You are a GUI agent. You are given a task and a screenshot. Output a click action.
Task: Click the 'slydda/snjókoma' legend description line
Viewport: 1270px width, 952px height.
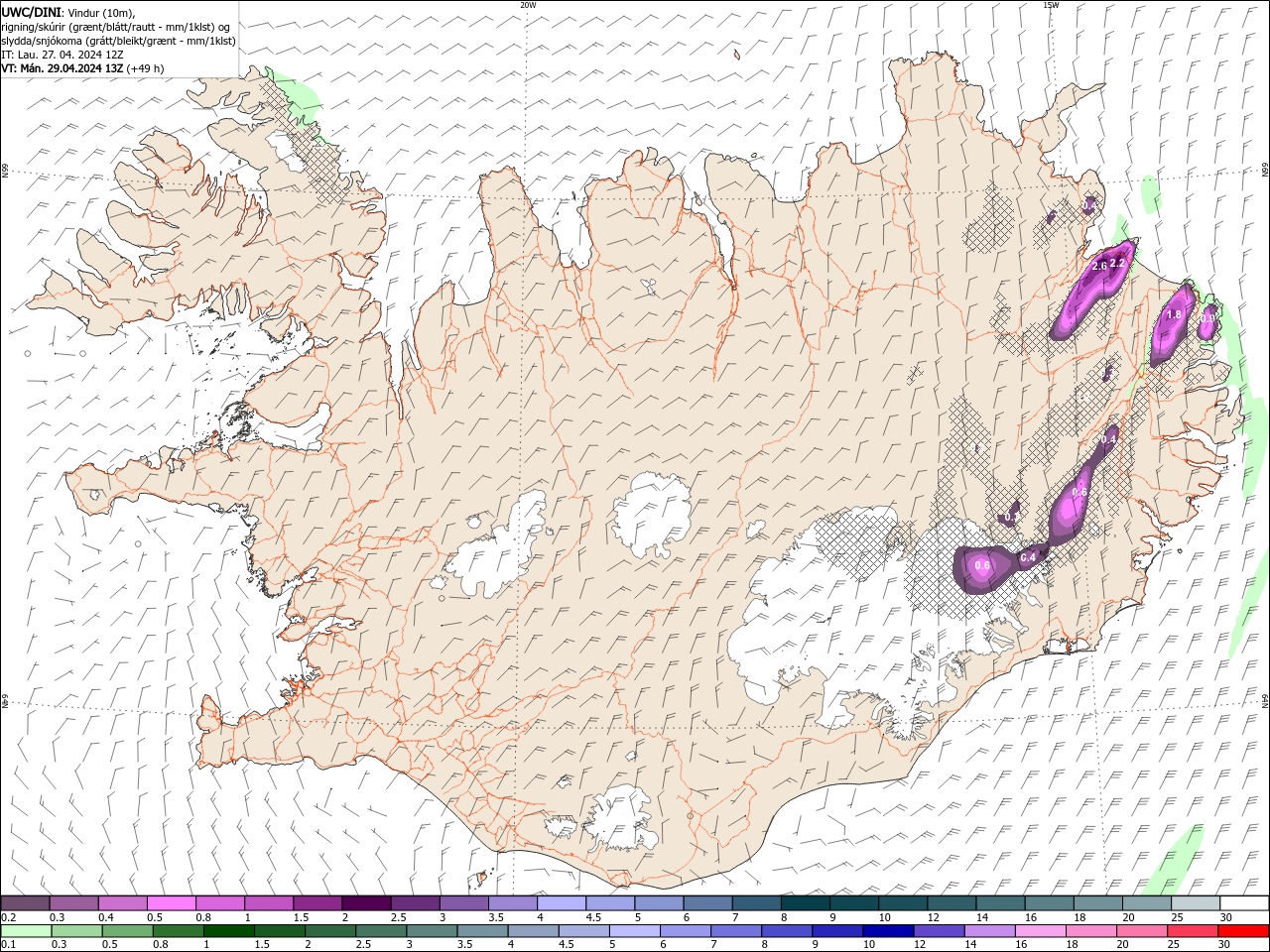pos(119,41)
